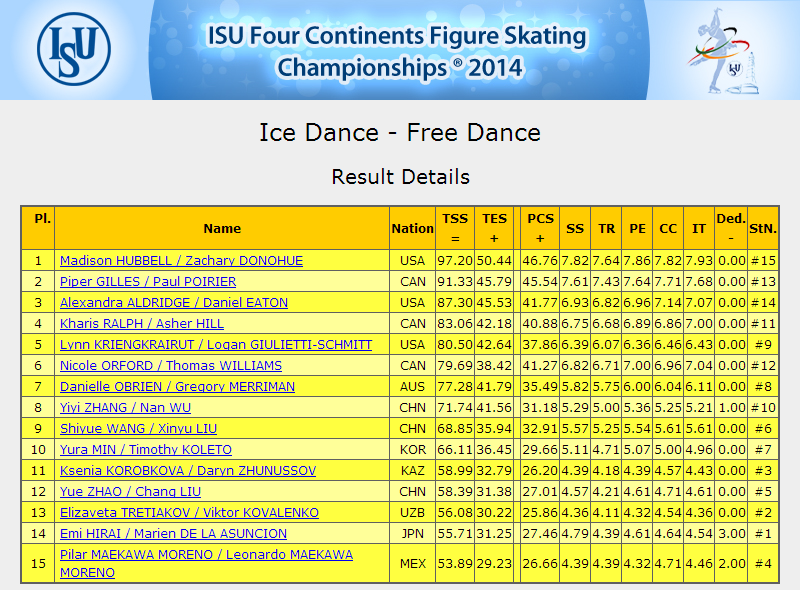Open Shiyue WANG / Xinyu LIU link

coord(138,428)
